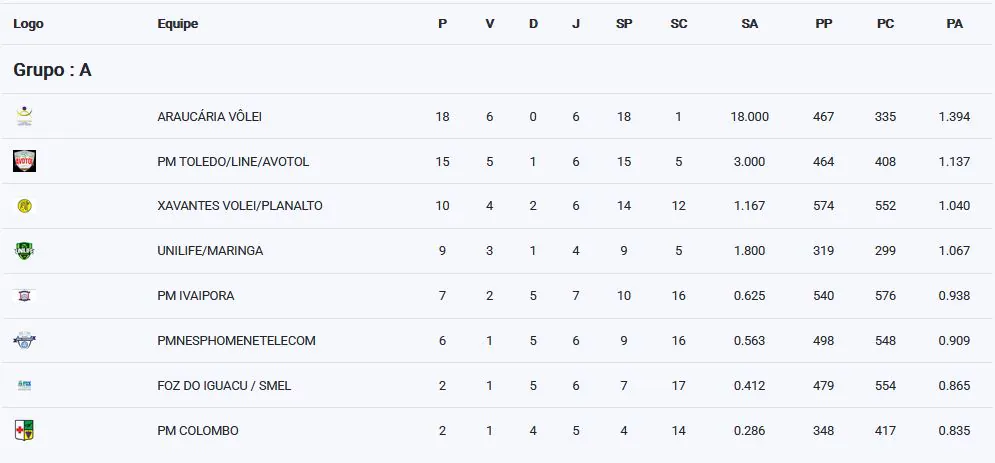This screenshot has height=463, width=995.
Task: Click the Xavantes Volei/Planalto yellow logo
Action: (x=24, y=206)
